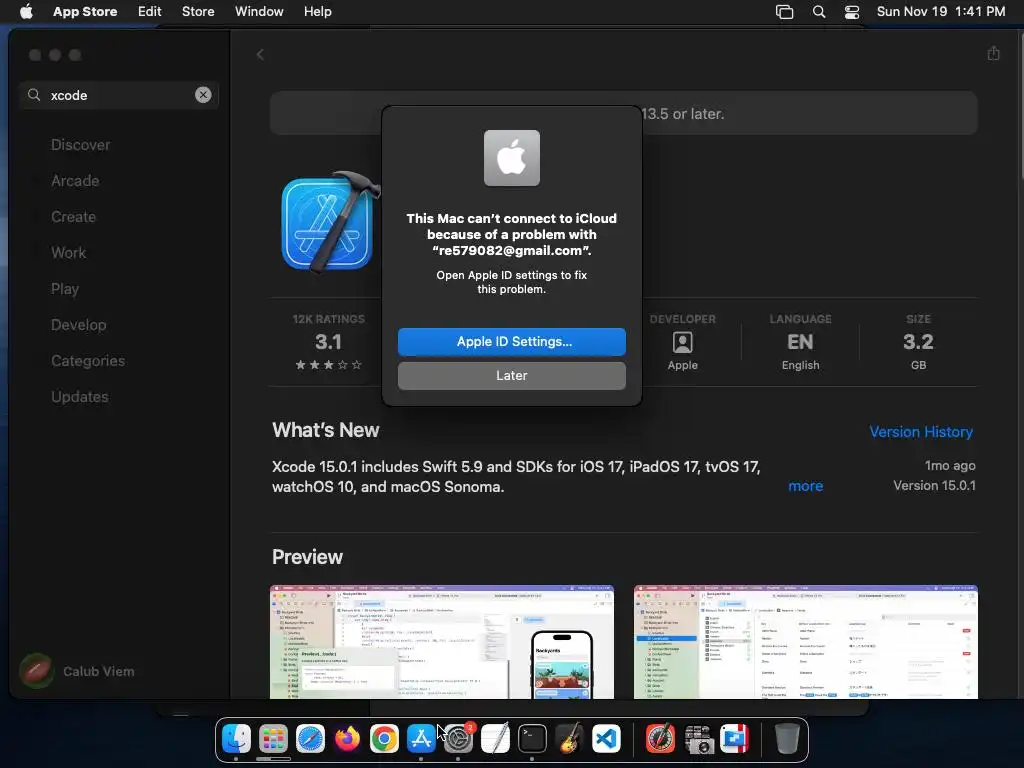Open Control Center in menu bar
This screenshot has width=1024, height=768.
(852, 12)
